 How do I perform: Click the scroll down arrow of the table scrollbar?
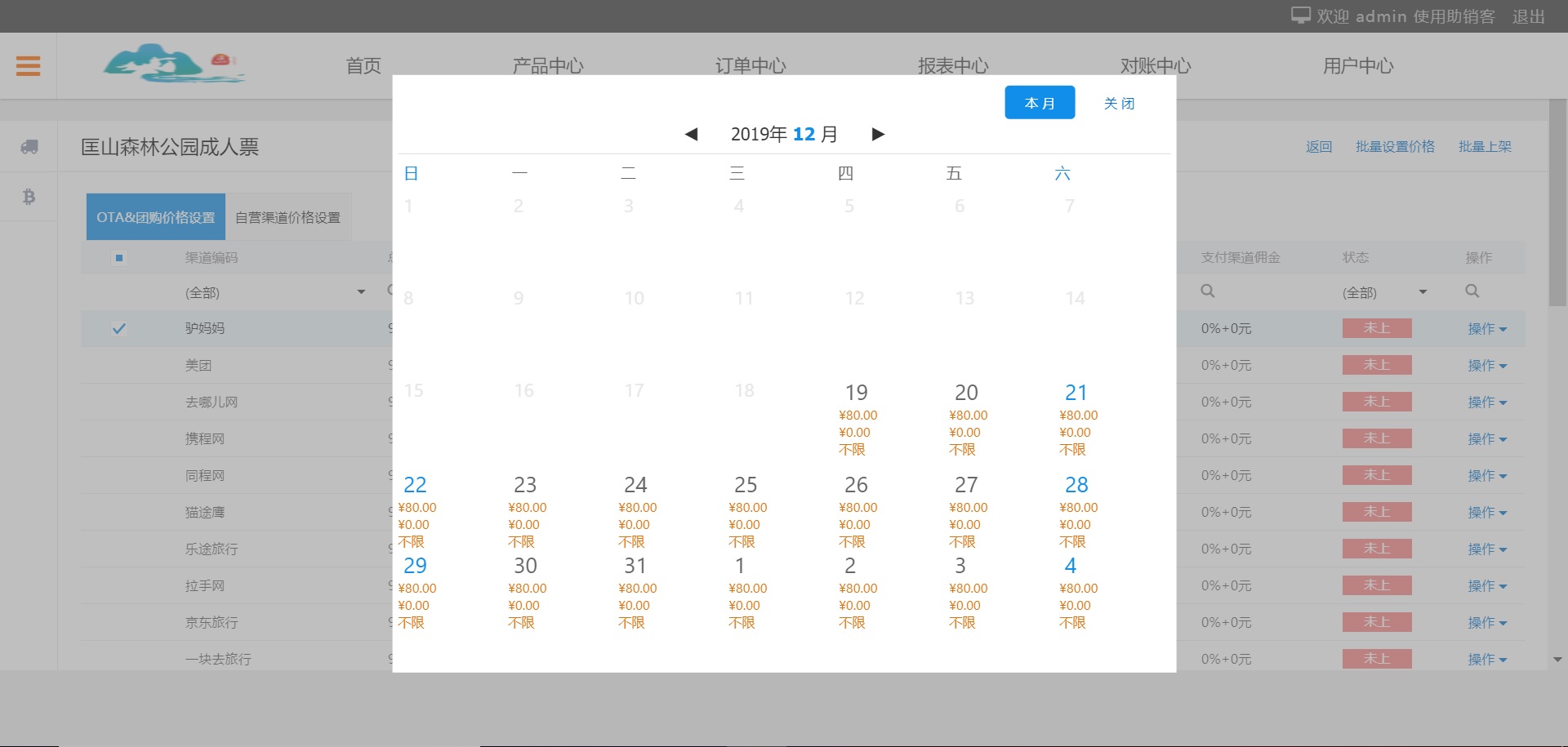pyautogui.click(x=1557, y=660)
